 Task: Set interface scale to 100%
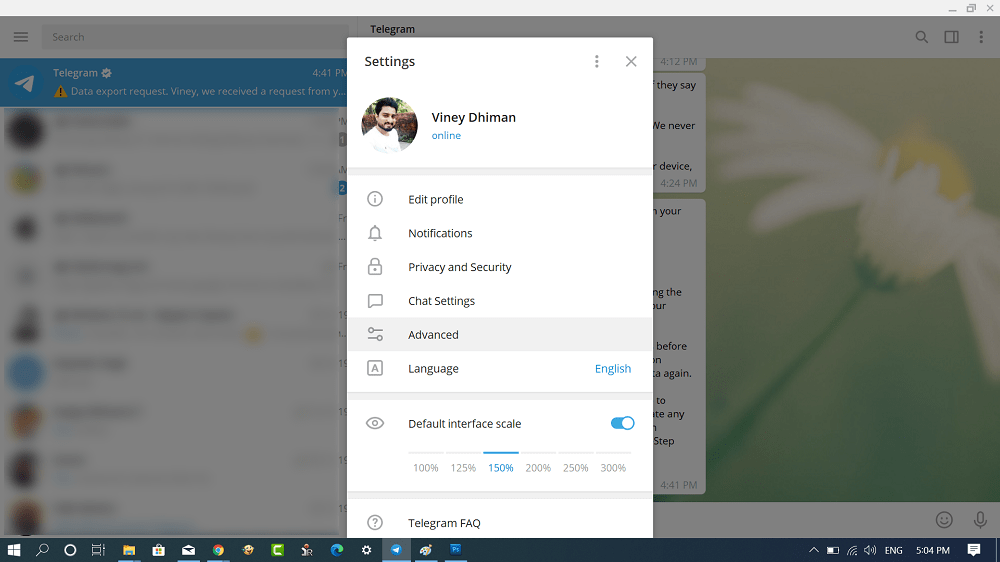pos(425,468)
